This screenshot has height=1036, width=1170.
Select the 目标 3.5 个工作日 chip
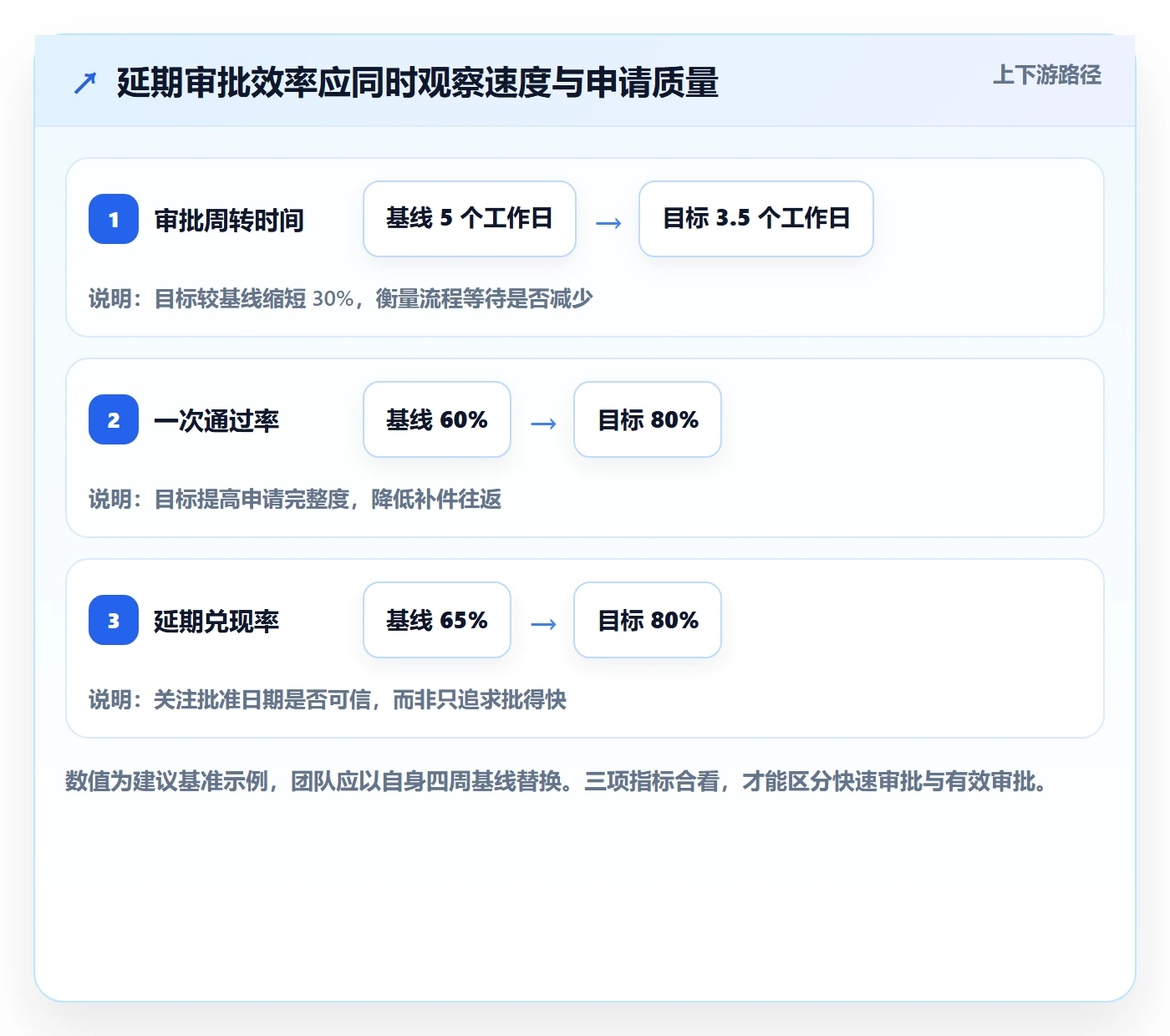click(x=756, y=219)
